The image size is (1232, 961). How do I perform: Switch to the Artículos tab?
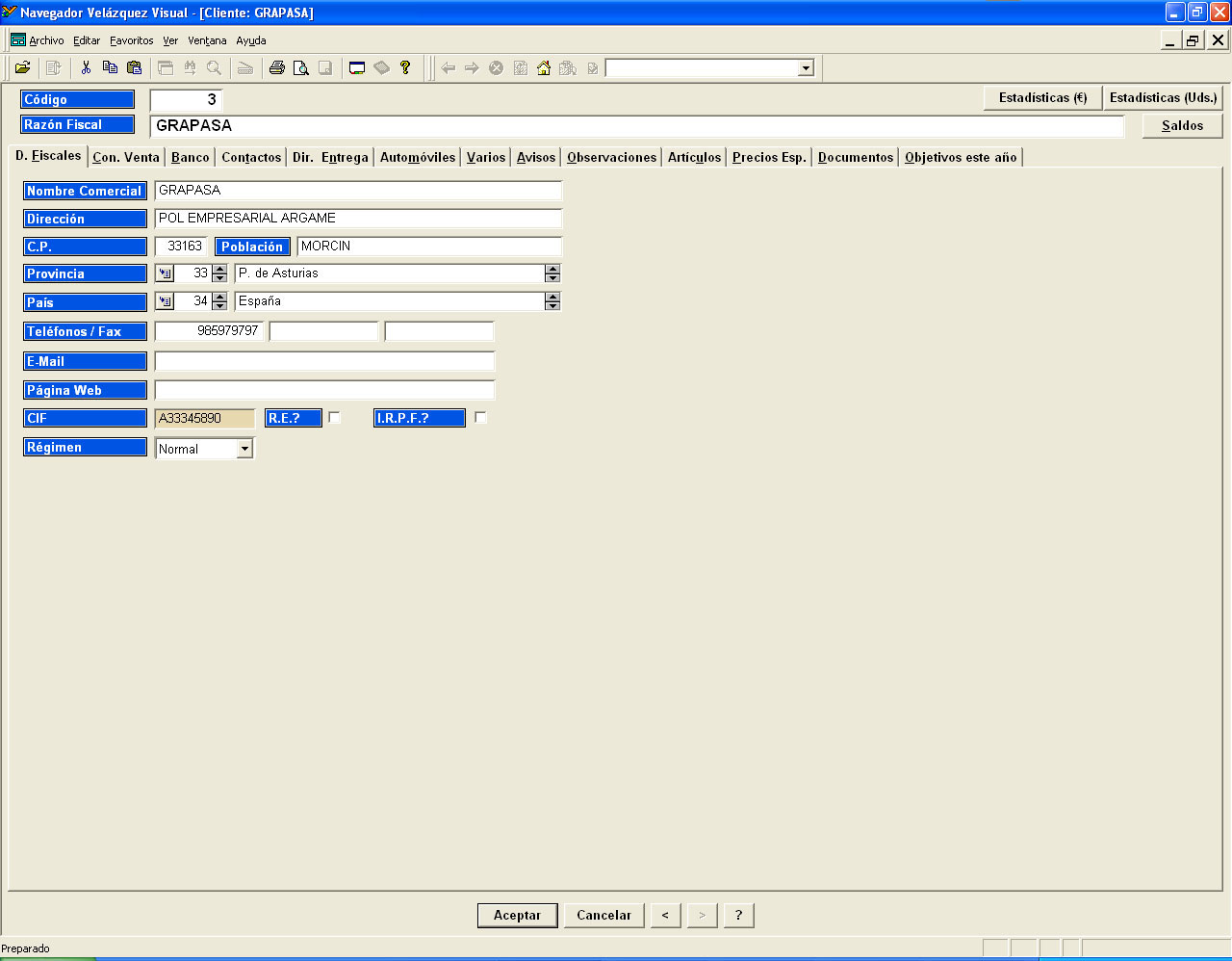coord(694,157)
